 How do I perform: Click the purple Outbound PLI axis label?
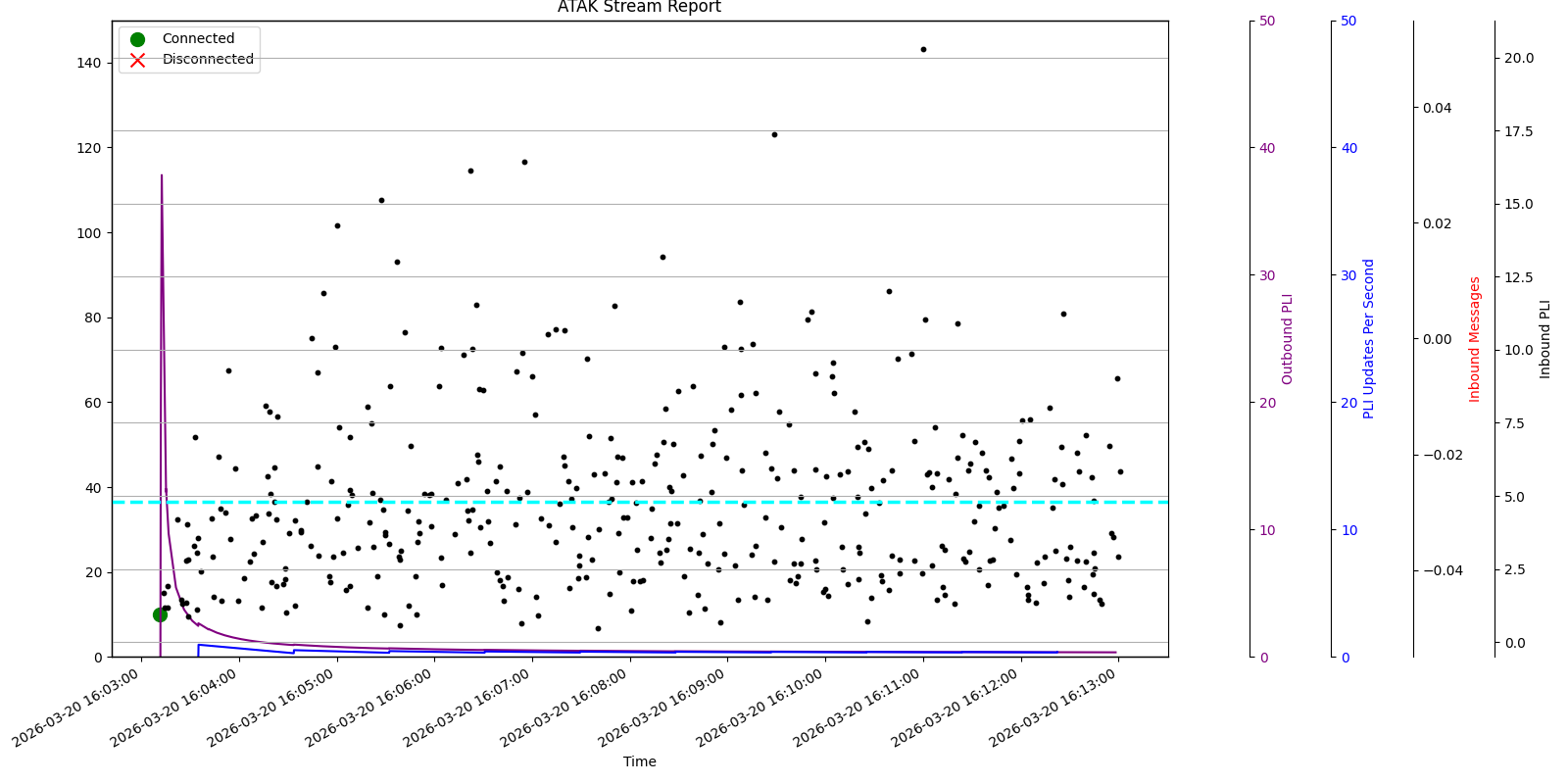click(x=1288, y=339)
